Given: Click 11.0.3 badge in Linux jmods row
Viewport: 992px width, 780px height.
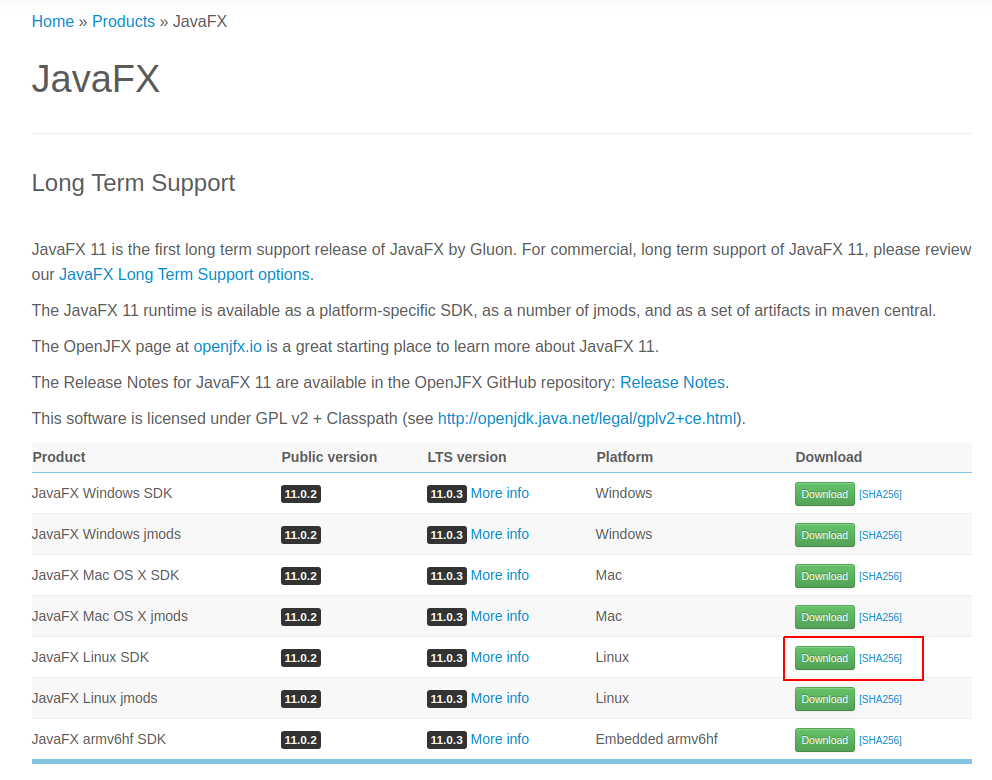Looking at the screenshot, I should coord(447,700).
